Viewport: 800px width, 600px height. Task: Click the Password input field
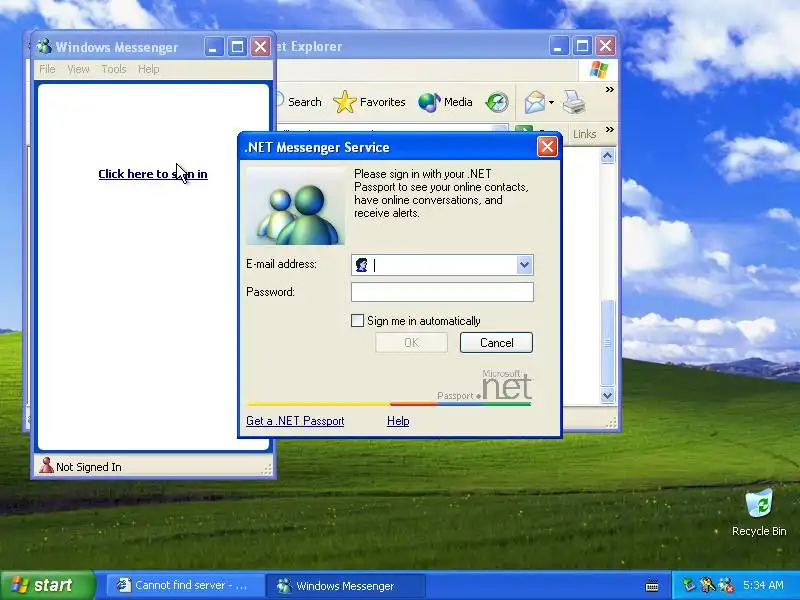(x=442, y=292)
